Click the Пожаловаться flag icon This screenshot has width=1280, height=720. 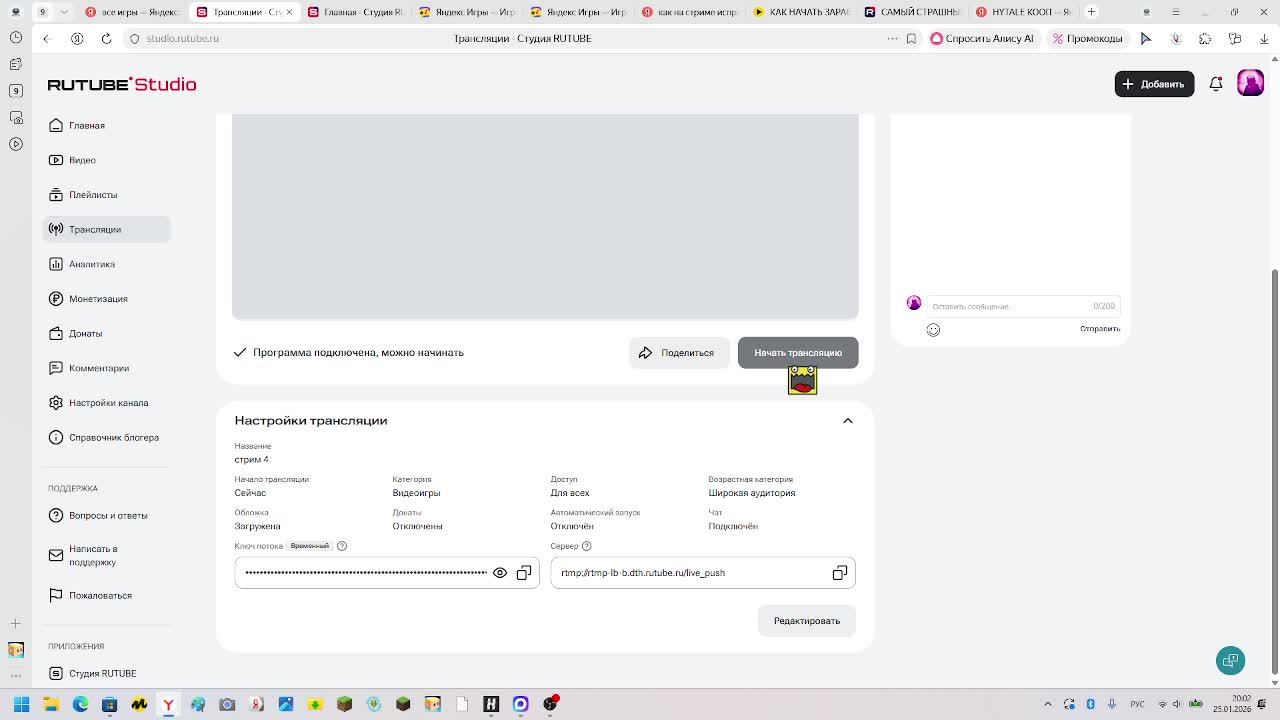[56, 595]
